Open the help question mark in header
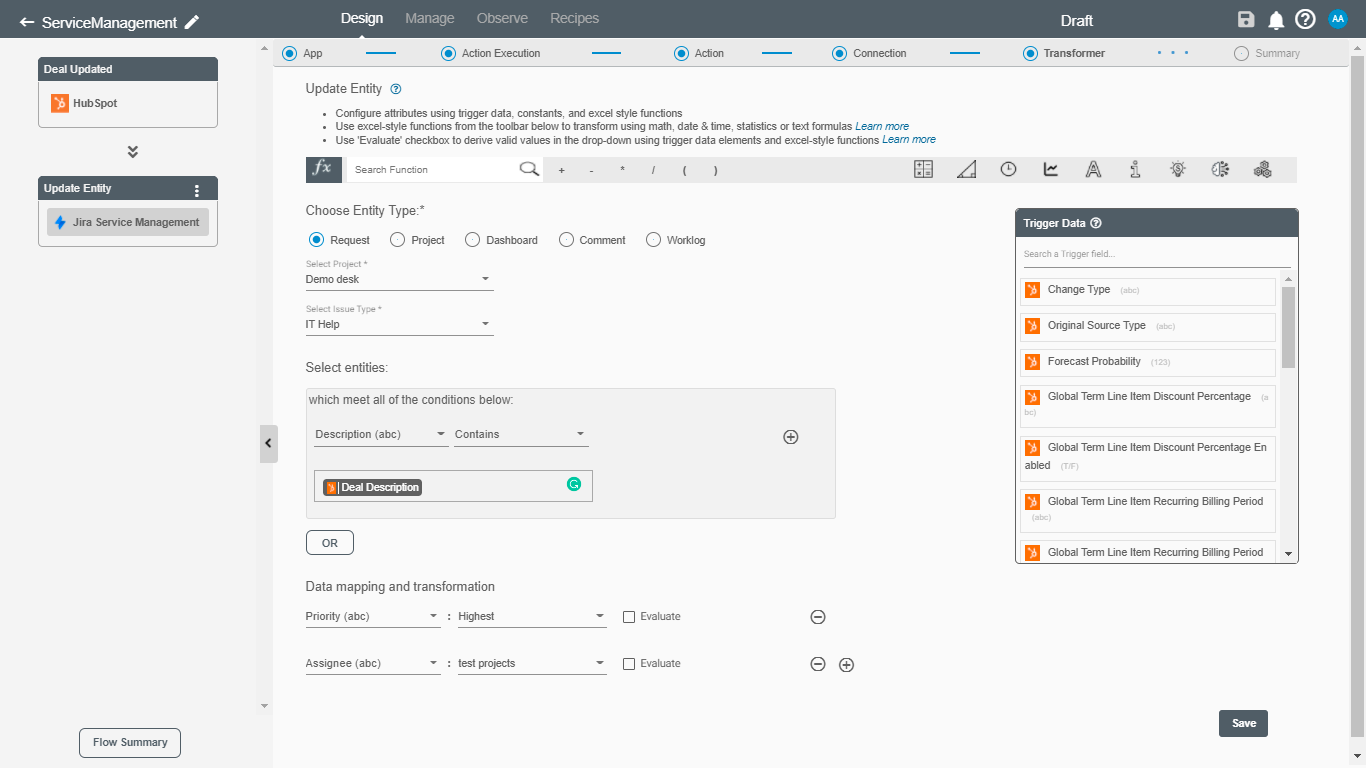This screenshot has height=768, width=1366. click(x=1305, y=20)
